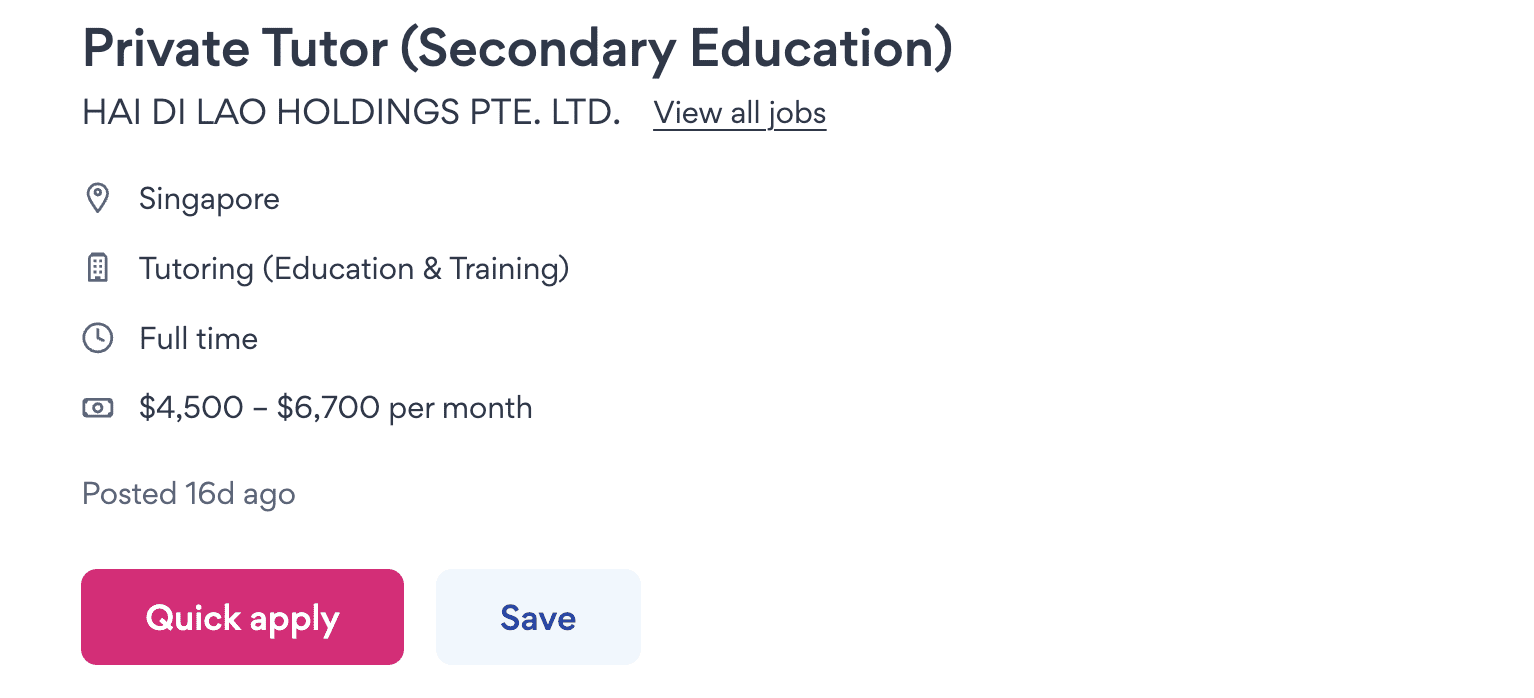
Task: Click the $6,700 maximum salary figure
Action: (x=328, y=408)
